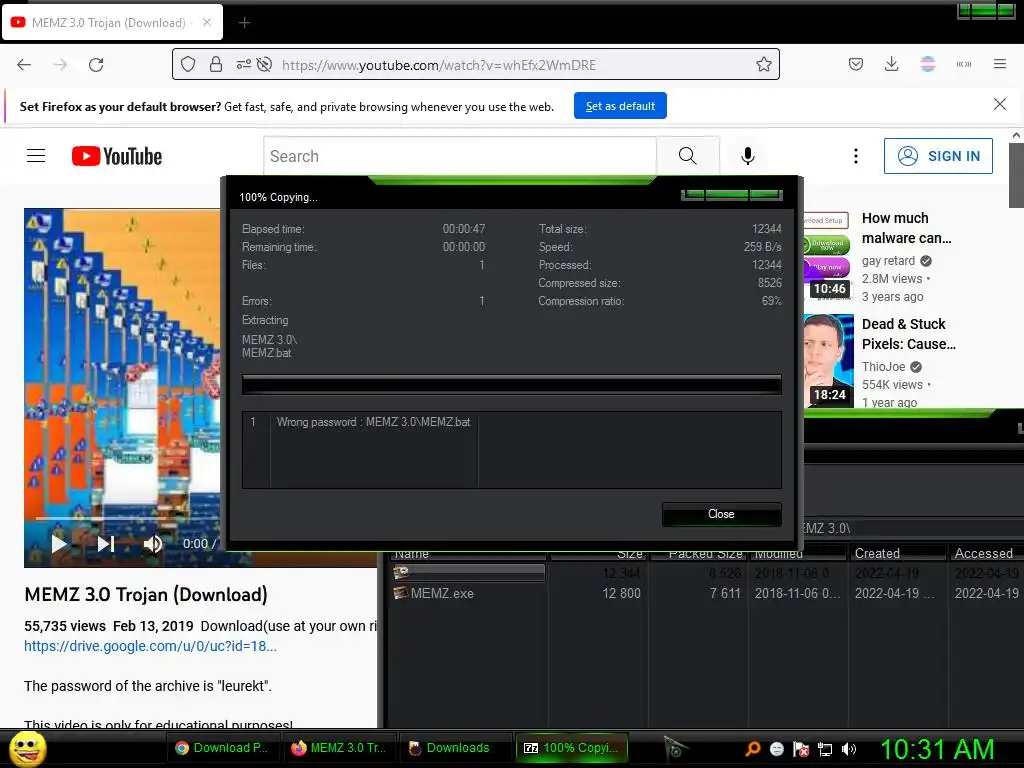Dismiss the default browser notification bar
This screenshot has height=768, width=1024.
coord(999,104)
